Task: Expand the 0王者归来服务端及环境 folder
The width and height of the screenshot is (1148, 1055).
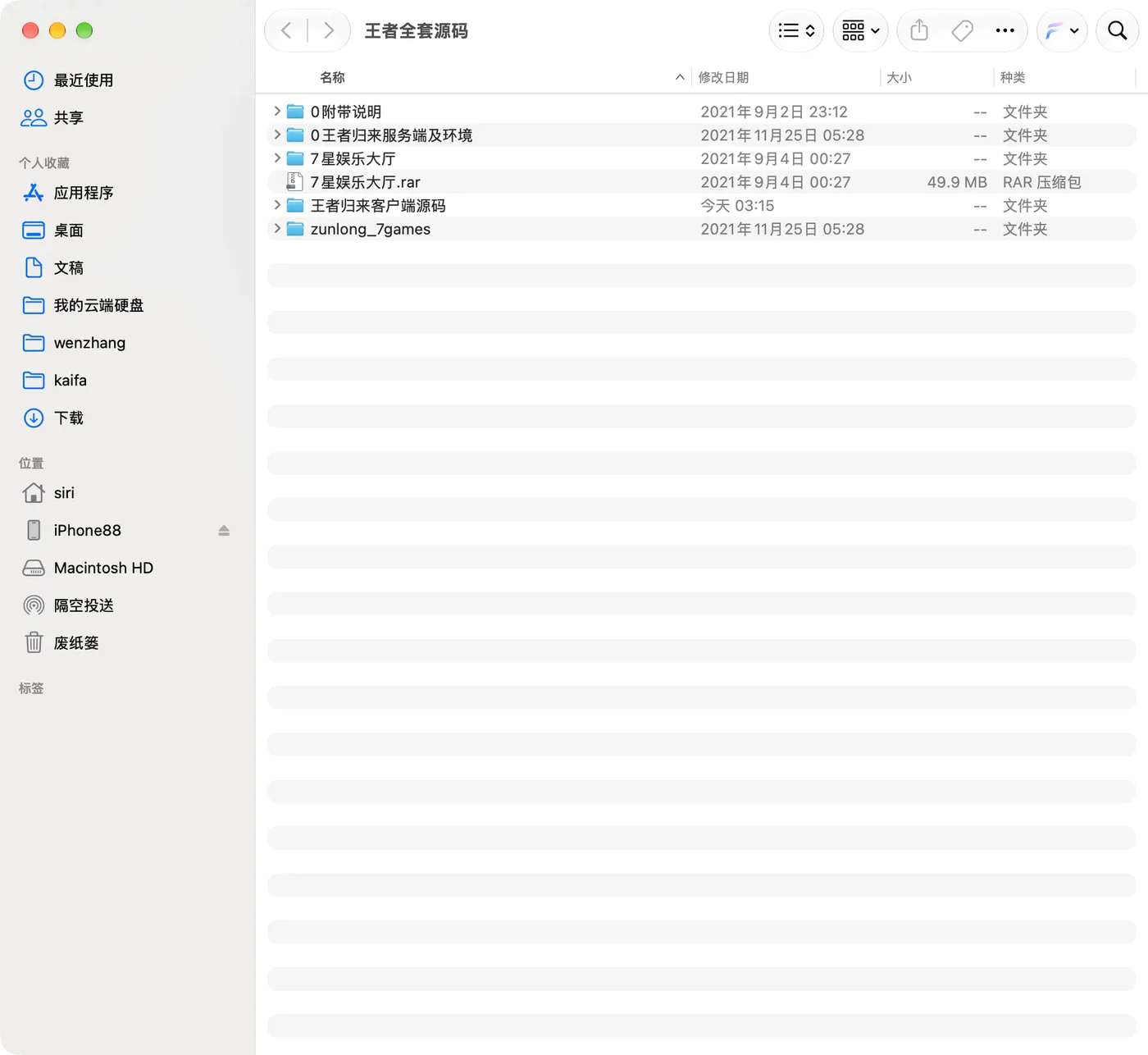Action: [x=277, y=135]
